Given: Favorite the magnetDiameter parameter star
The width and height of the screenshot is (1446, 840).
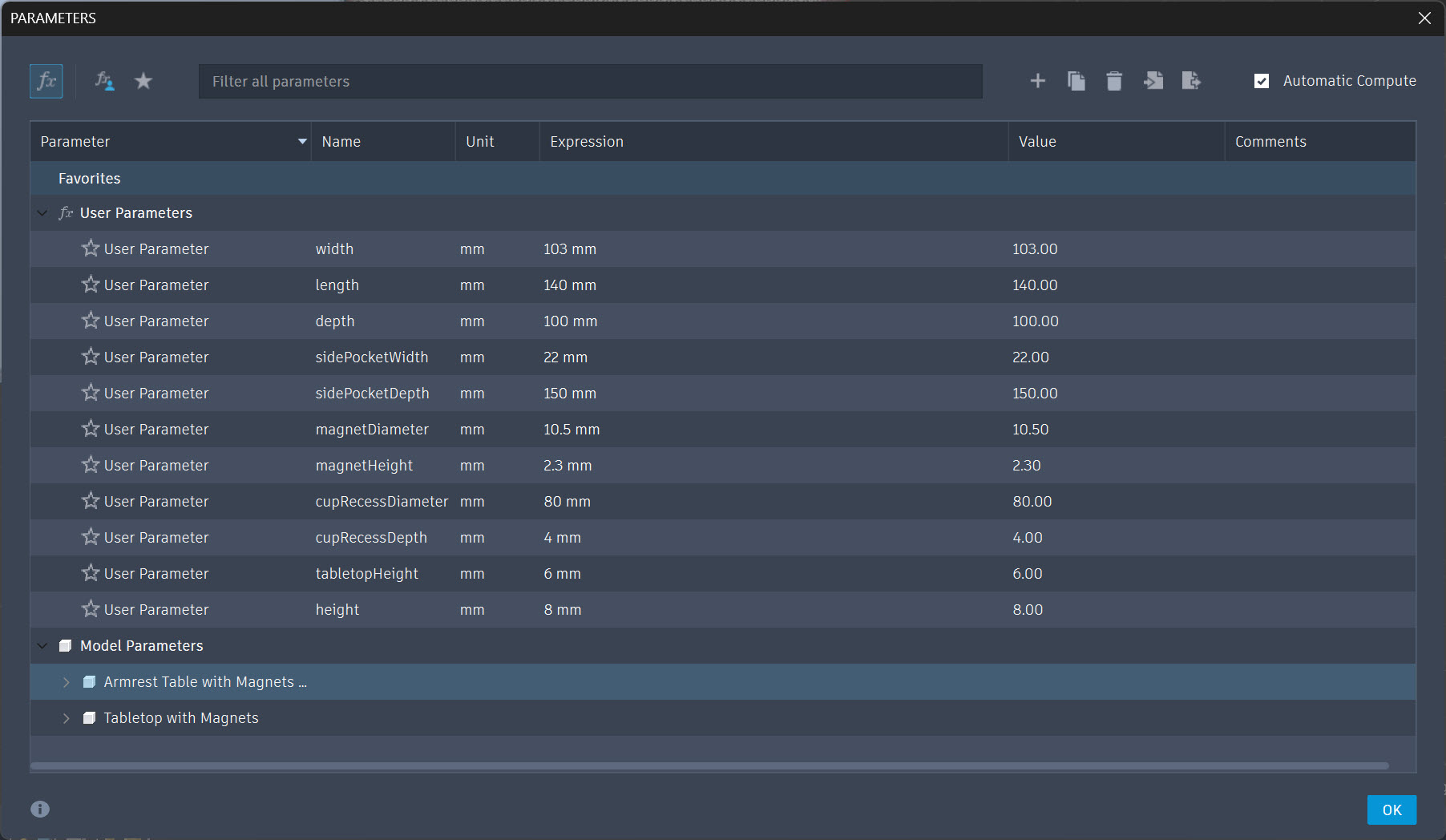Looking at the screenshot, I should [91, 429].
